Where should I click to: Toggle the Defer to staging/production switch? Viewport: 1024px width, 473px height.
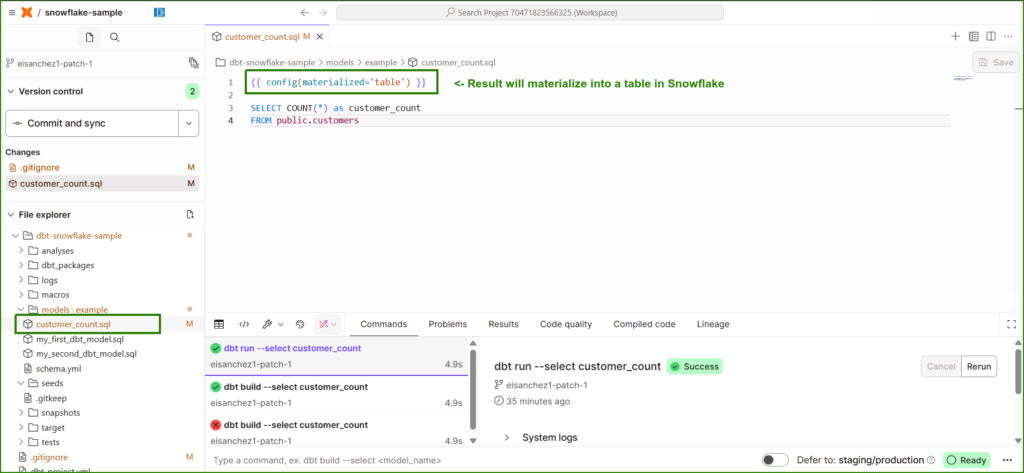coord(775,460)
